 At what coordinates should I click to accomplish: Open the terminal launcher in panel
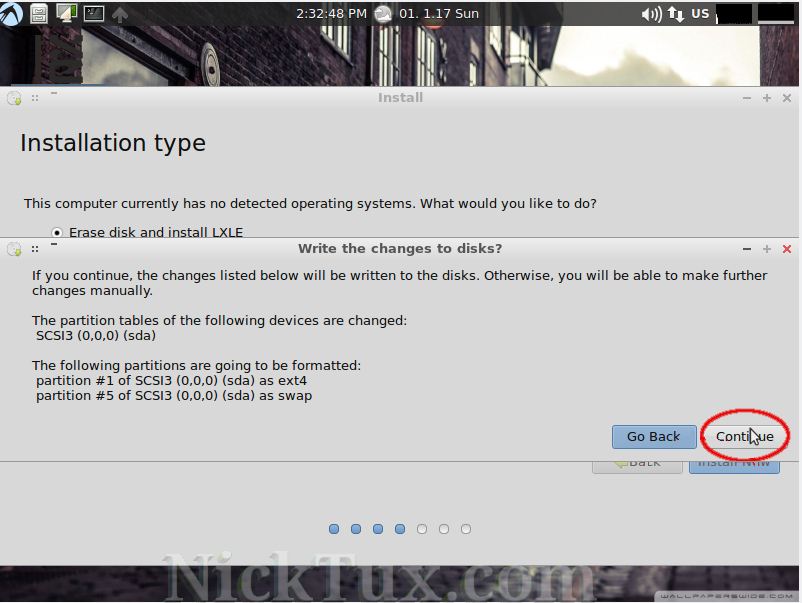click(x=93, y=13)
